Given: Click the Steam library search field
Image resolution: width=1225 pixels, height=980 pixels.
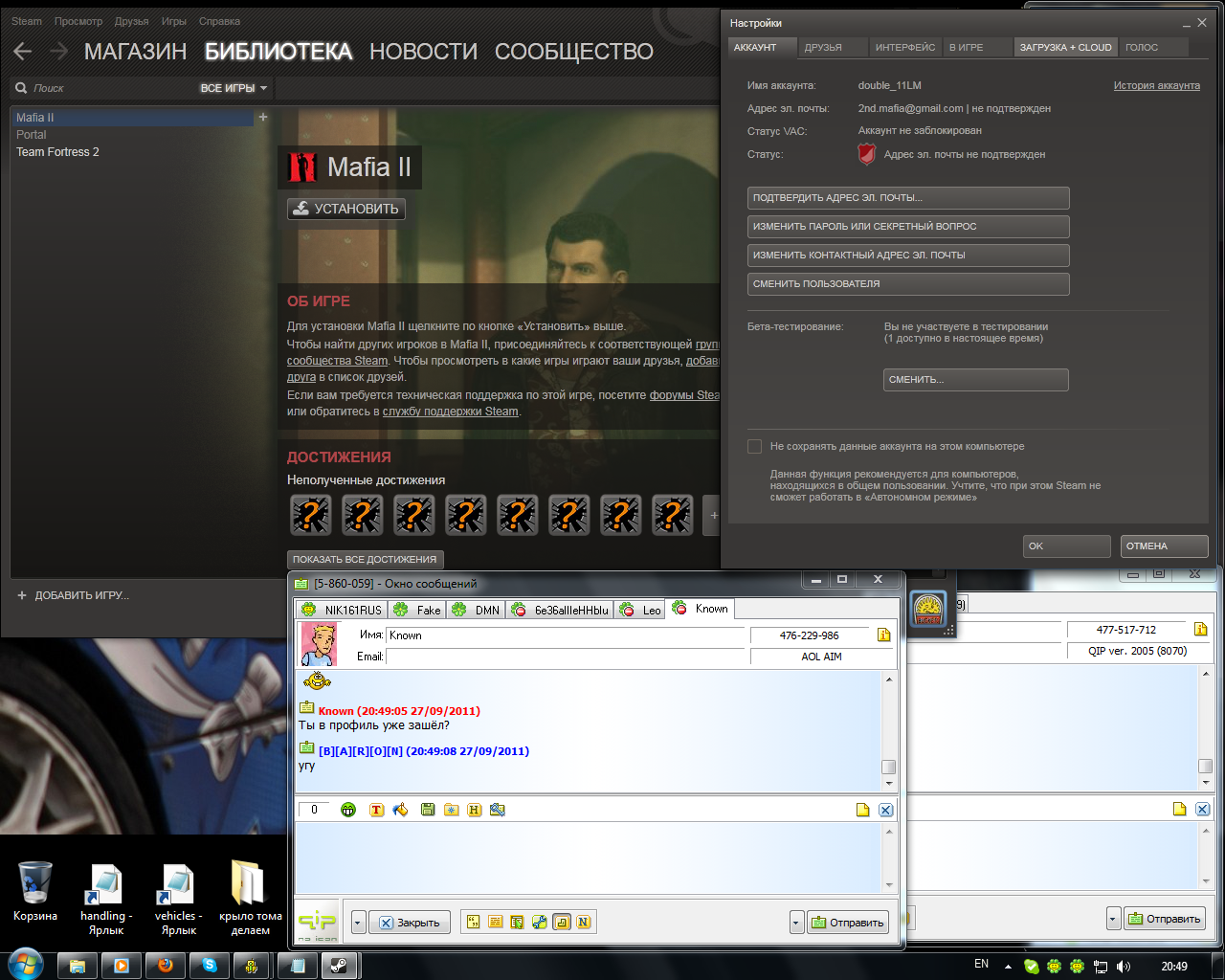Looking at the screenshot, I should 103,88.
